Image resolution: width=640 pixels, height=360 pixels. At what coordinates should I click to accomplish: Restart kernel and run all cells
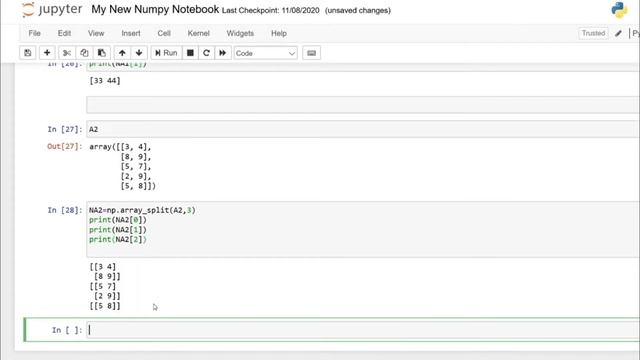222,53
